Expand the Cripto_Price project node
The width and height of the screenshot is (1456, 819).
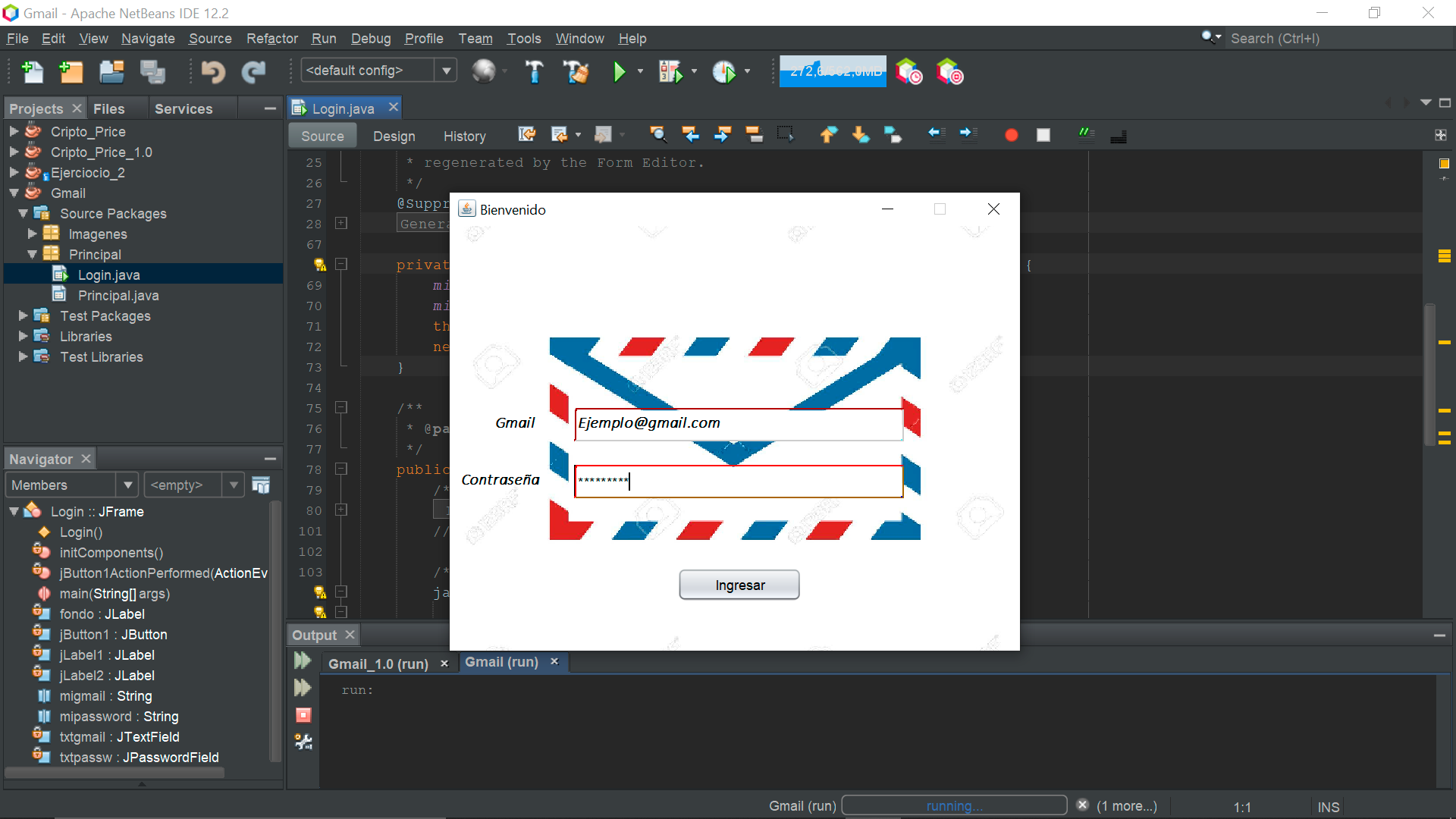click(14, 131)
